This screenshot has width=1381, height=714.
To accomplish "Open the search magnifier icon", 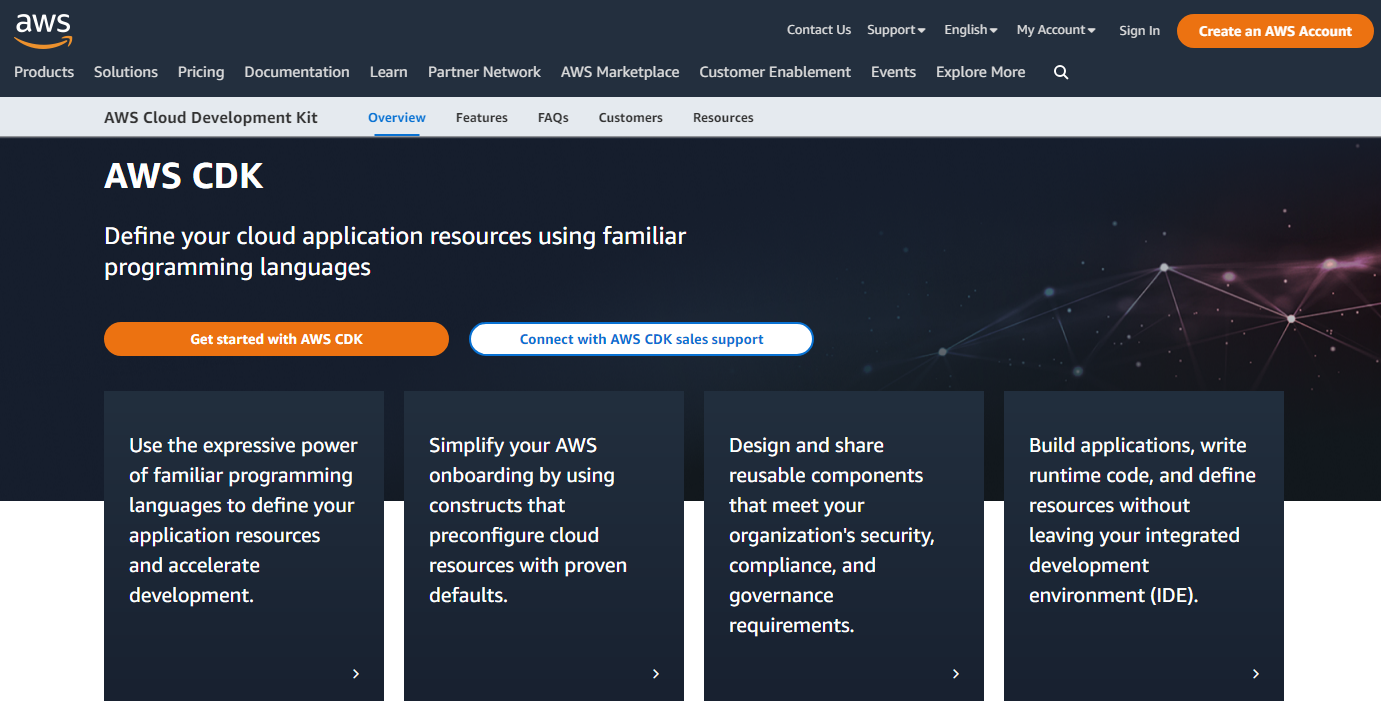I will coord(1061,72).
